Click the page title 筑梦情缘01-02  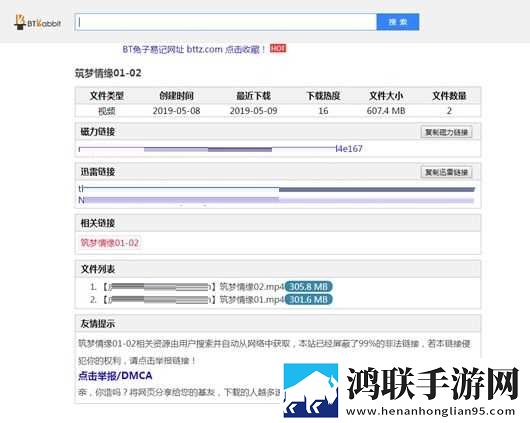pyautogui.click(x=108, y=73)
